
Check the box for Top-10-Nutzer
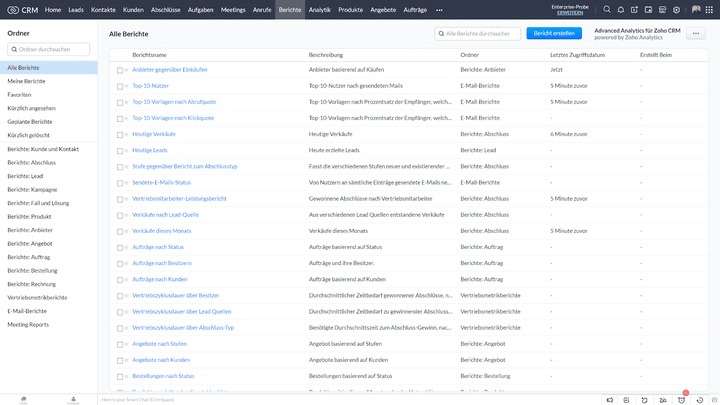tap(120, 86)
